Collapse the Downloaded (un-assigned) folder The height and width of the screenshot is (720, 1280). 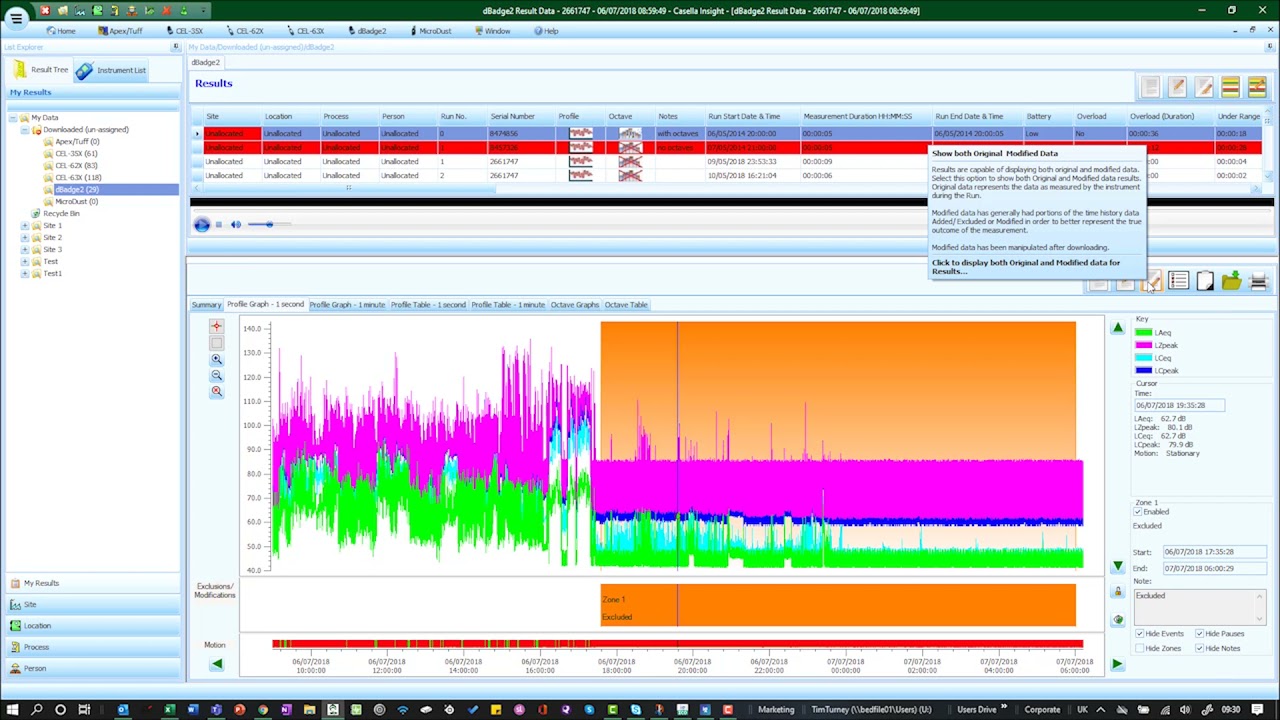24,130
